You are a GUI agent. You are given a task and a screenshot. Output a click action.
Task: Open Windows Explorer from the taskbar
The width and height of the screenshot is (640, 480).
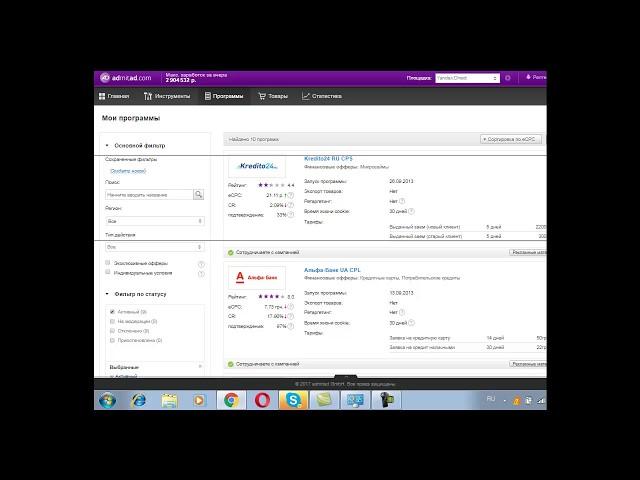tap(169, 400)
